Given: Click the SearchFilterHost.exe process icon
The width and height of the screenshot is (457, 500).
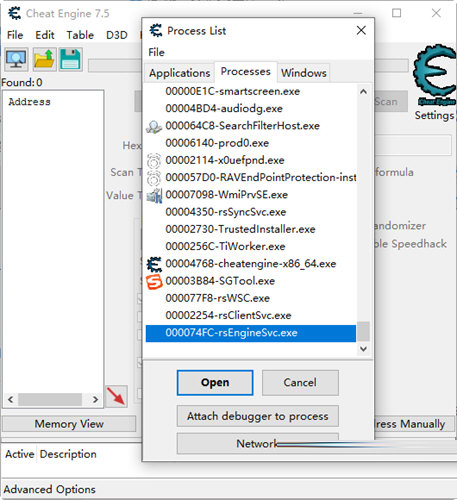Looking at the screenshot, I should point(154,126).
